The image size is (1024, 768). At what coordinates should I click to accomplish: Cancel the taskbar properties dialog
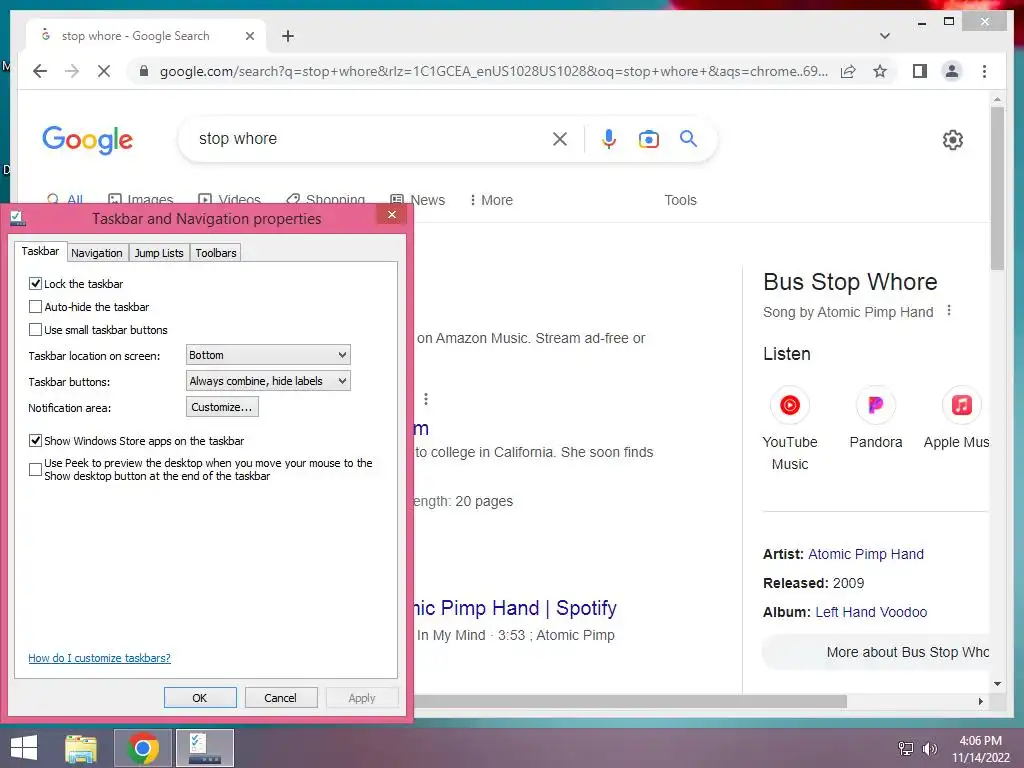[x=281, y=697]
